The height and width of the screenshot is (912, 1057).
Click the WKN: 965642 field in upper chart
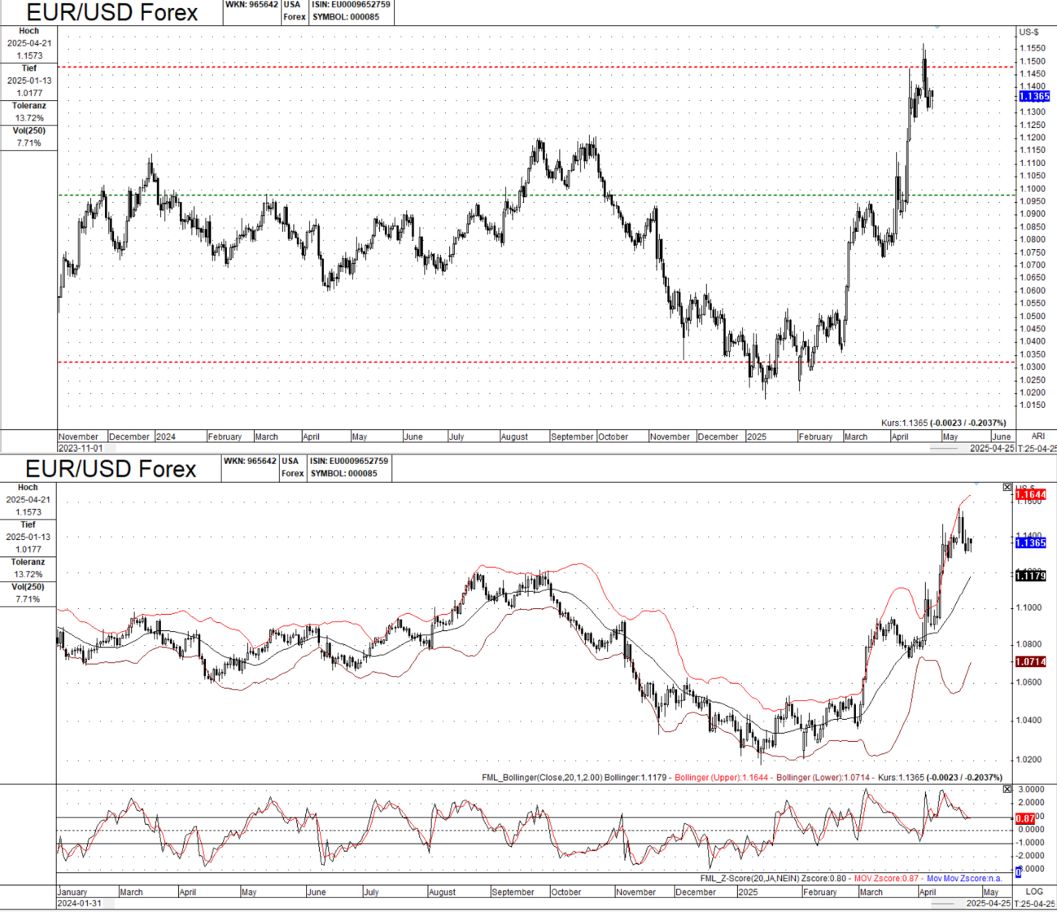[x=251, y=5]
